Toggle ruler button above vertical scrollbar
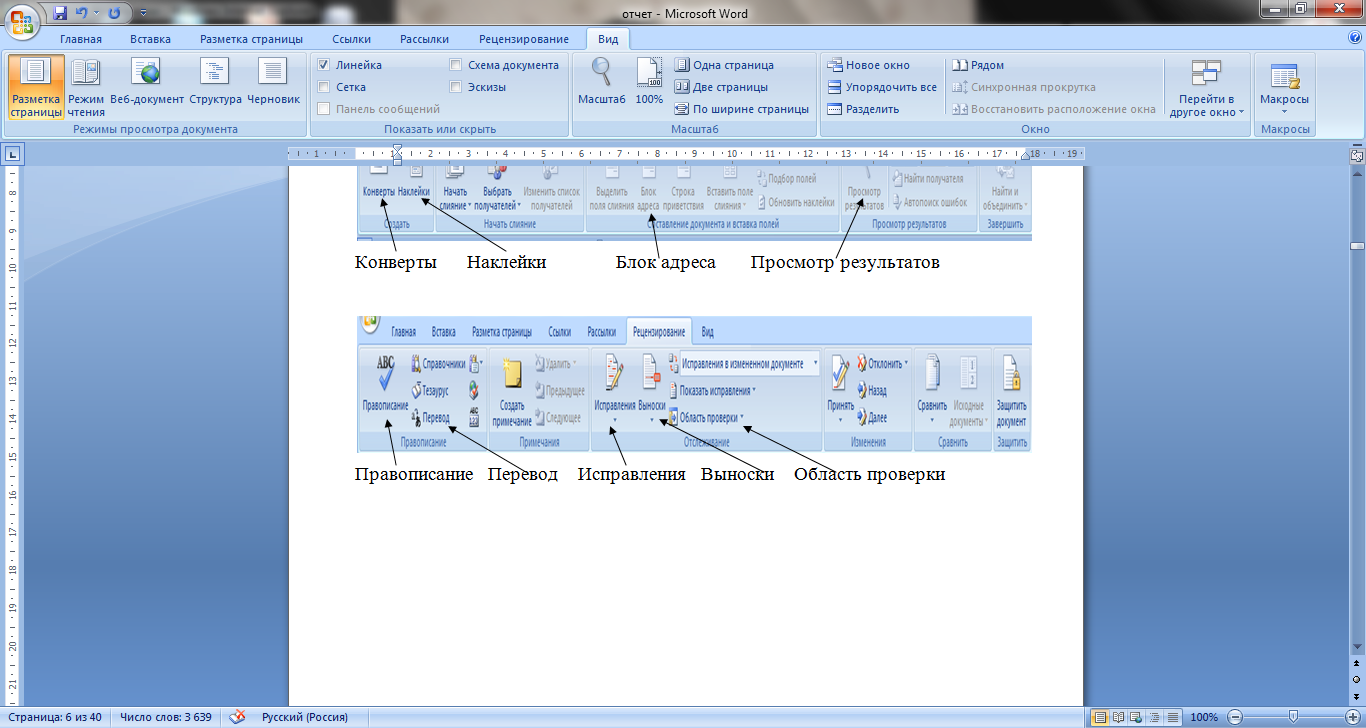This screenshot has width=1366, height=728. (1357, 155)
